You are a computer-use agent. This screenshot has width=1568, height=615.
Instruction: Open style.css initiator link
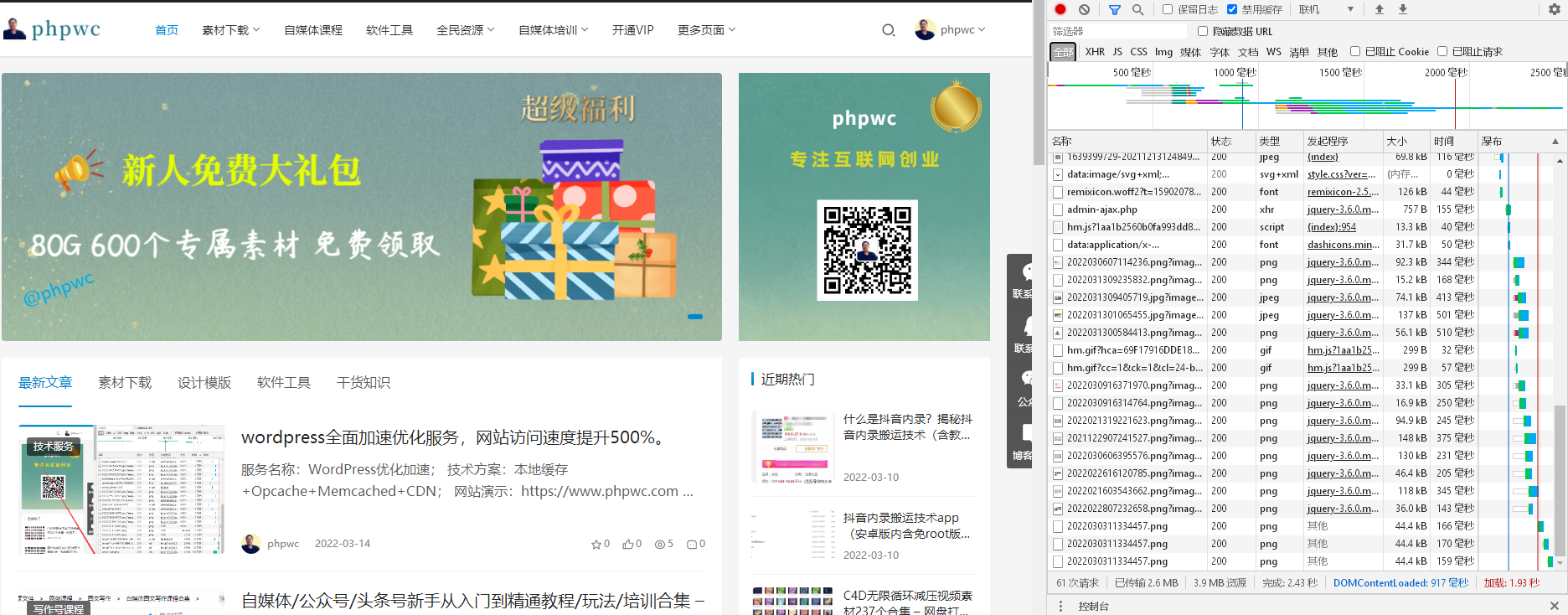pyautogui.click(x=1342, y=174)
